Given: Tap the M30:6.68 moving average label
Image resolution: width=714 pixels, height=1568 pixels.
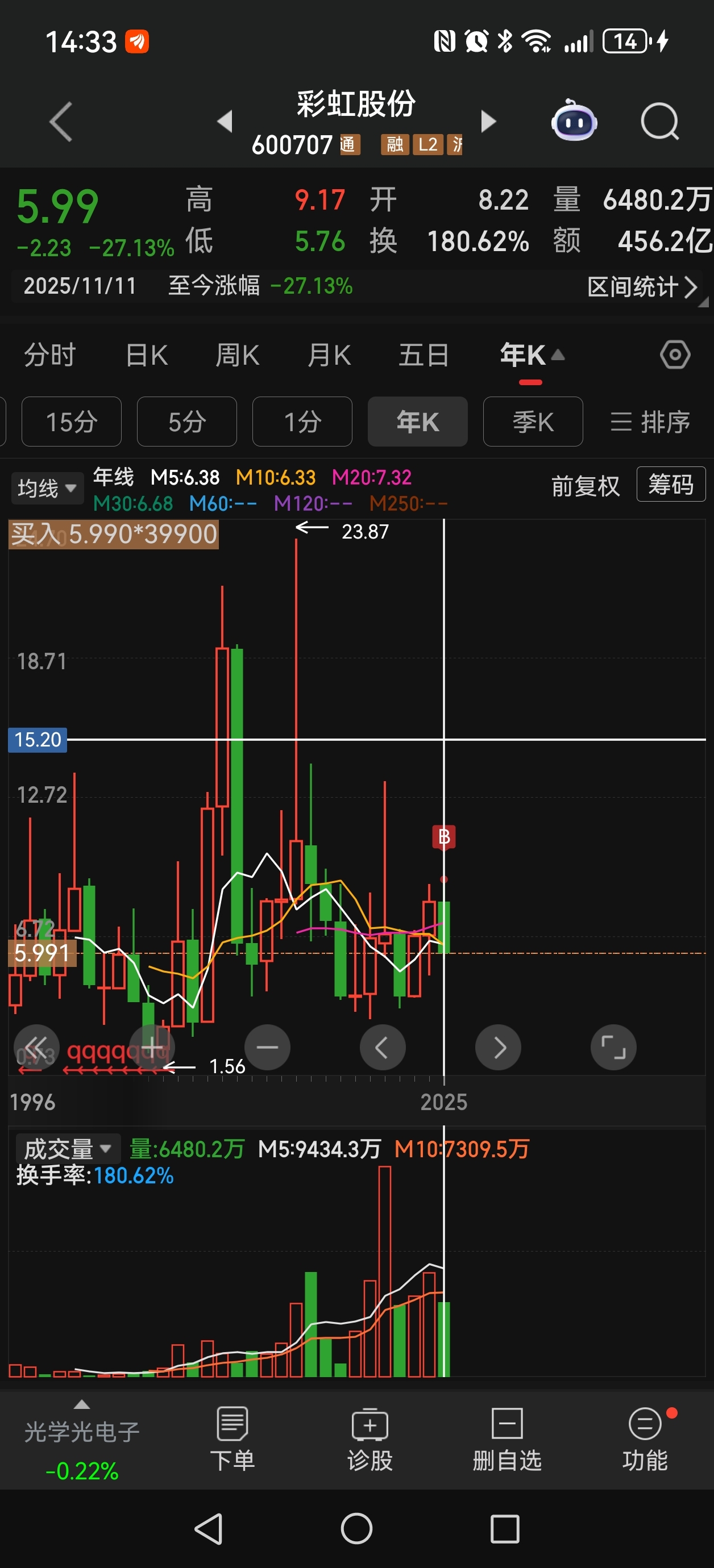Looking at the screenshot, I should tap(133, 503).
